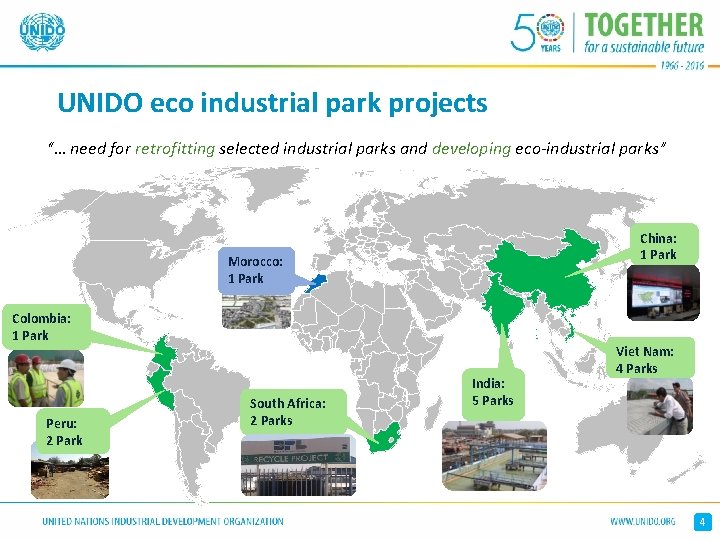
Task: Select the Morocco: 1 Park callout
Action: (x=256, y=270)
